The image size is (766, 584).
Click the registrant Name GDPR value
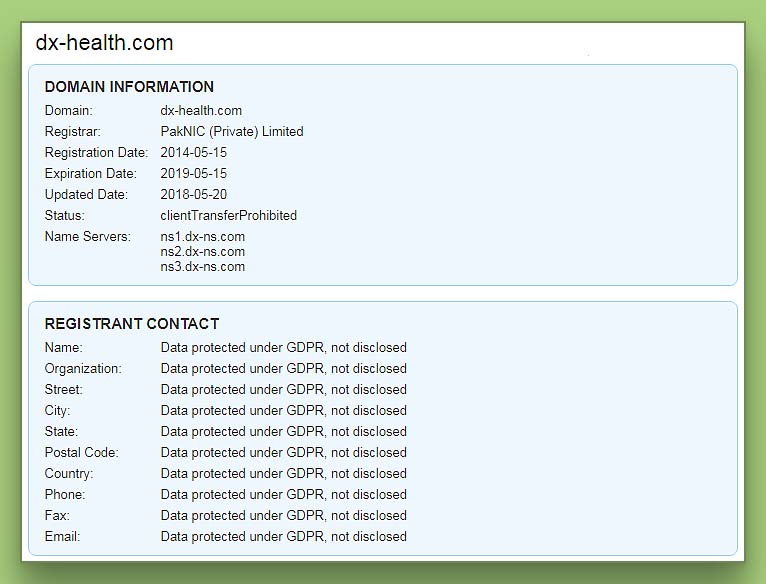pos(283,348)
